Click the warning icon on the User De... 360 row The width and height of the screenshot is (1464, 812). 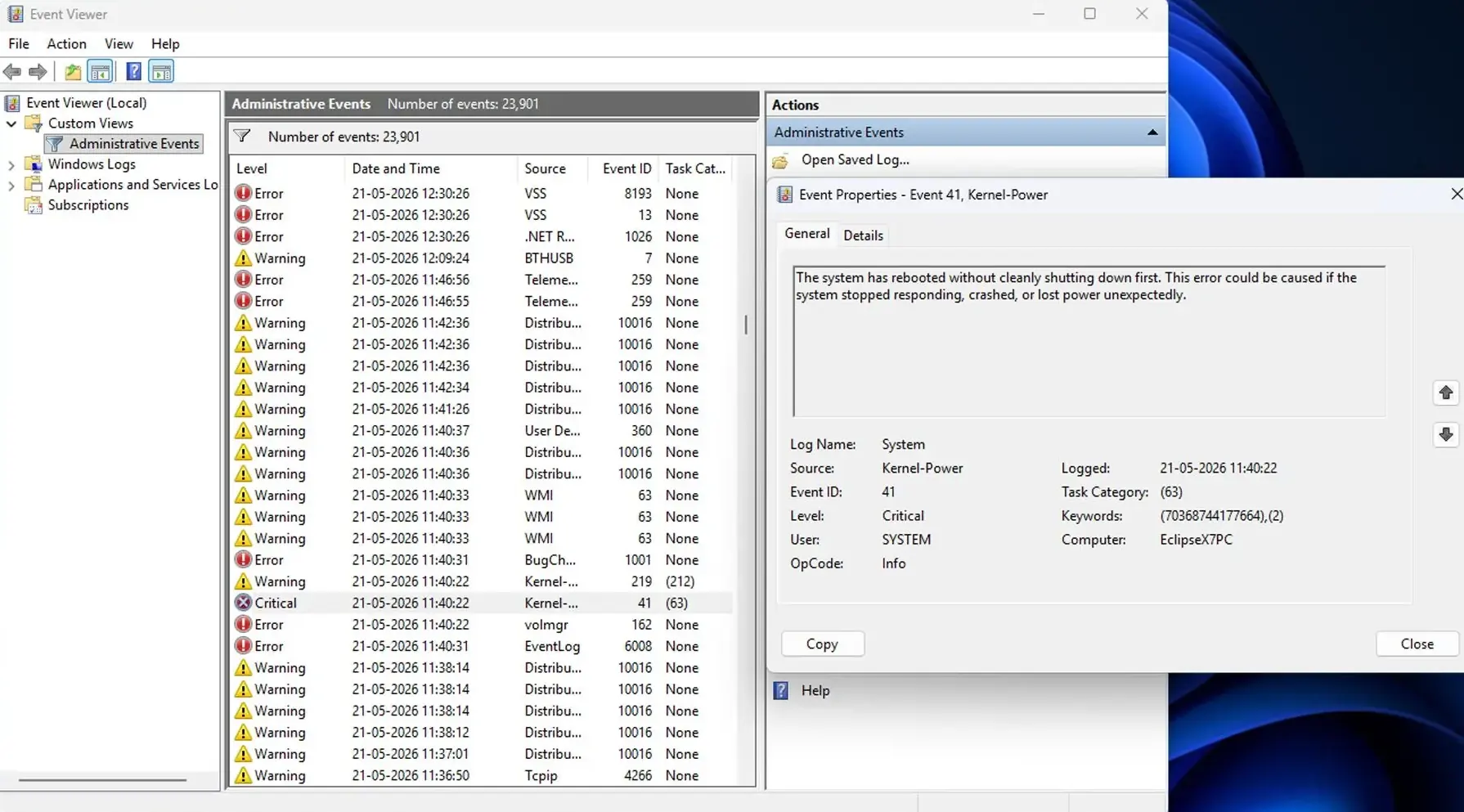(x=243, y=430)
